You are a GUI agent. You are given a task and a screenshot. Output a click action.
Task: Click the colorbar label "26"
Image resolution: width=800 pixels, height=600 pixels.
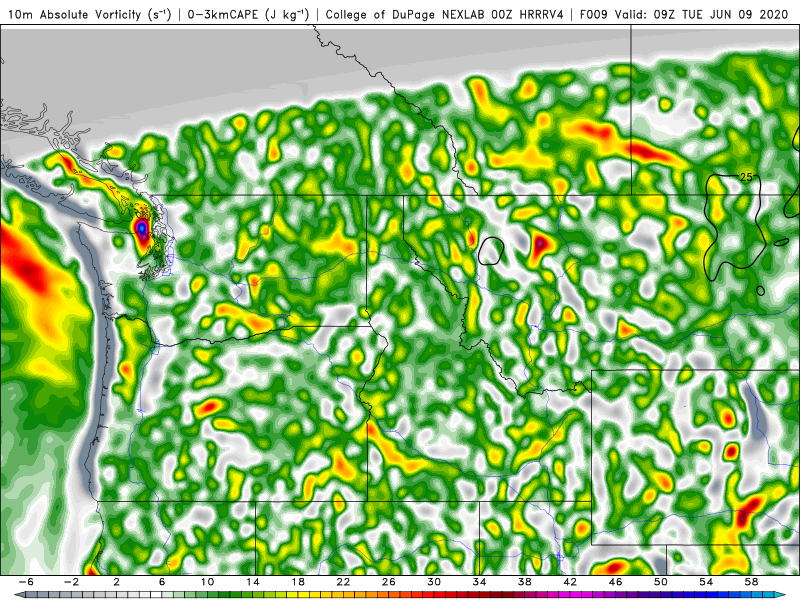click(388, 582)
